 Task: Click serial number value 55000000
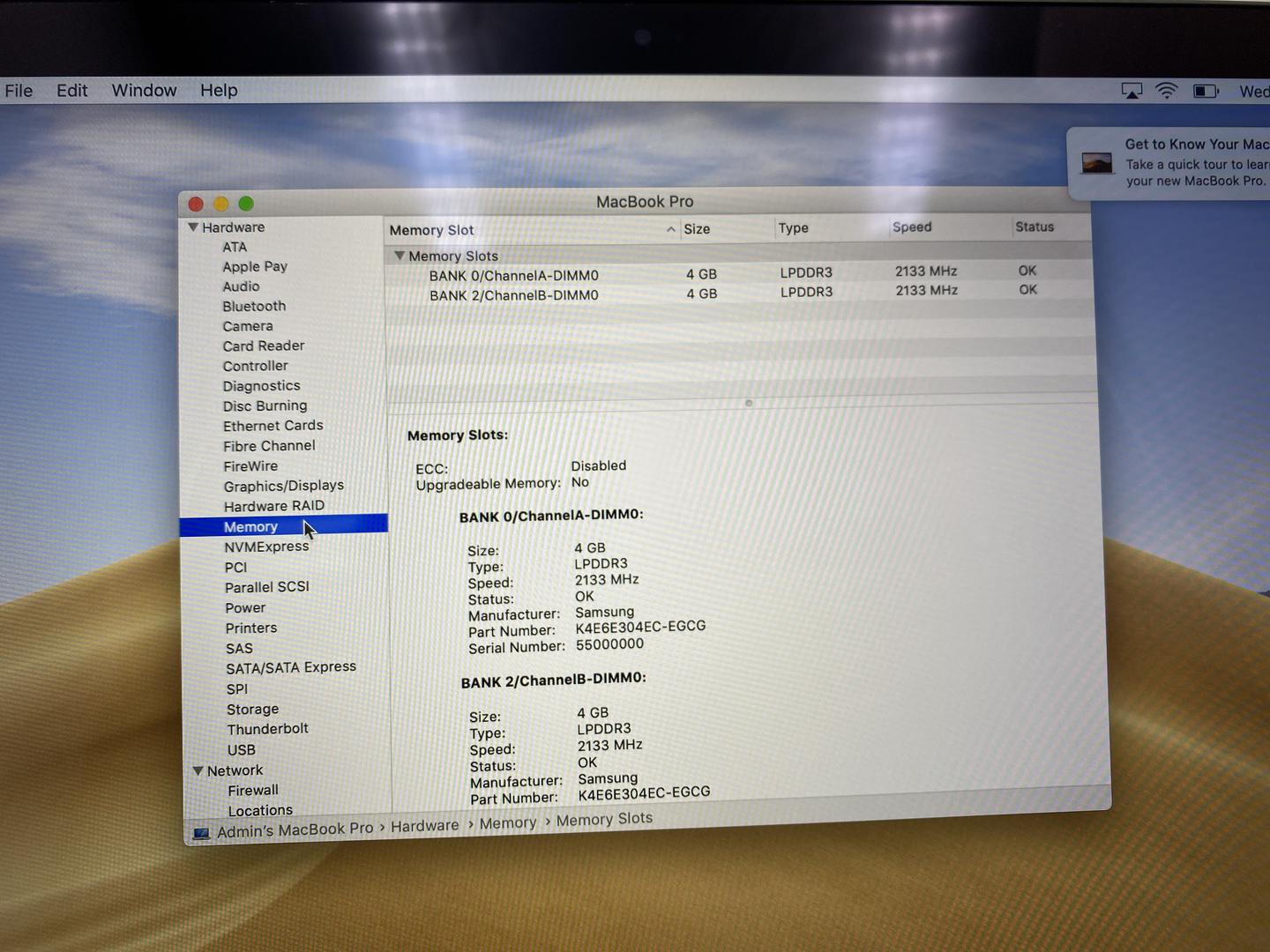[x=609, y=645]
